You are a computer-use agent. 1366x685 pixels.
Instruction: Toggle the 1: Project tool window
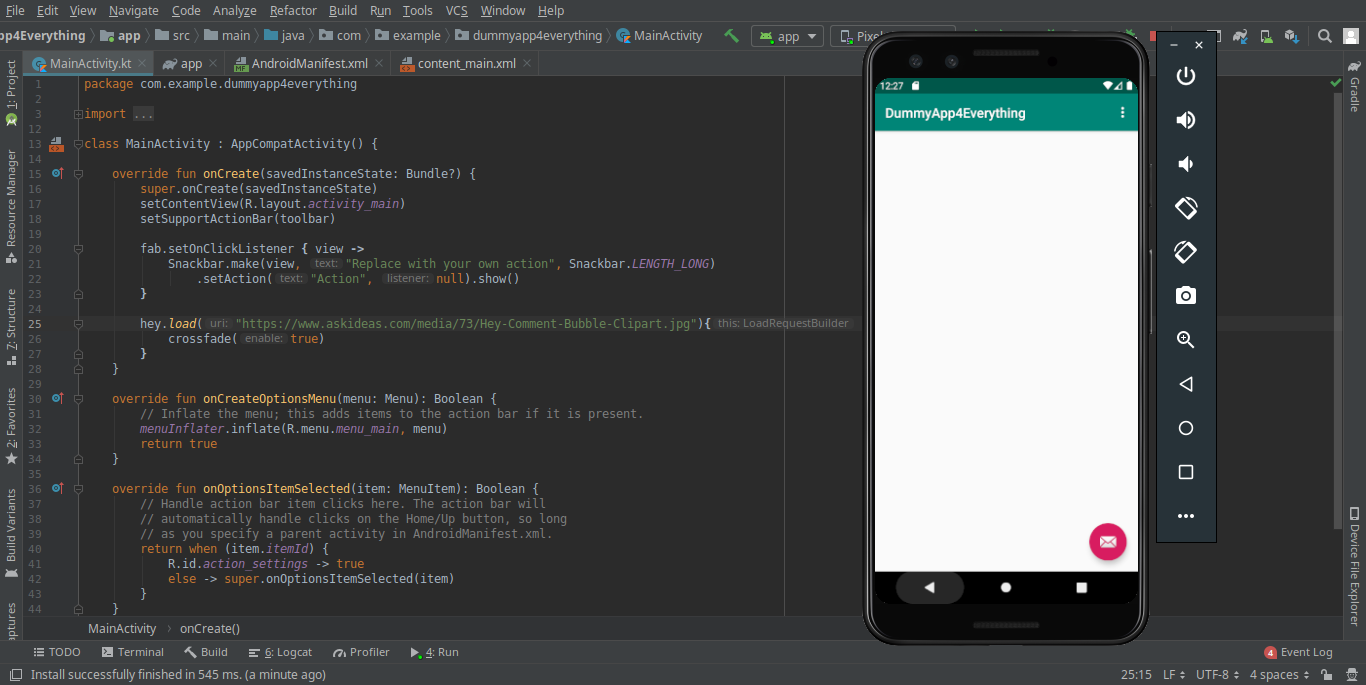11,91
